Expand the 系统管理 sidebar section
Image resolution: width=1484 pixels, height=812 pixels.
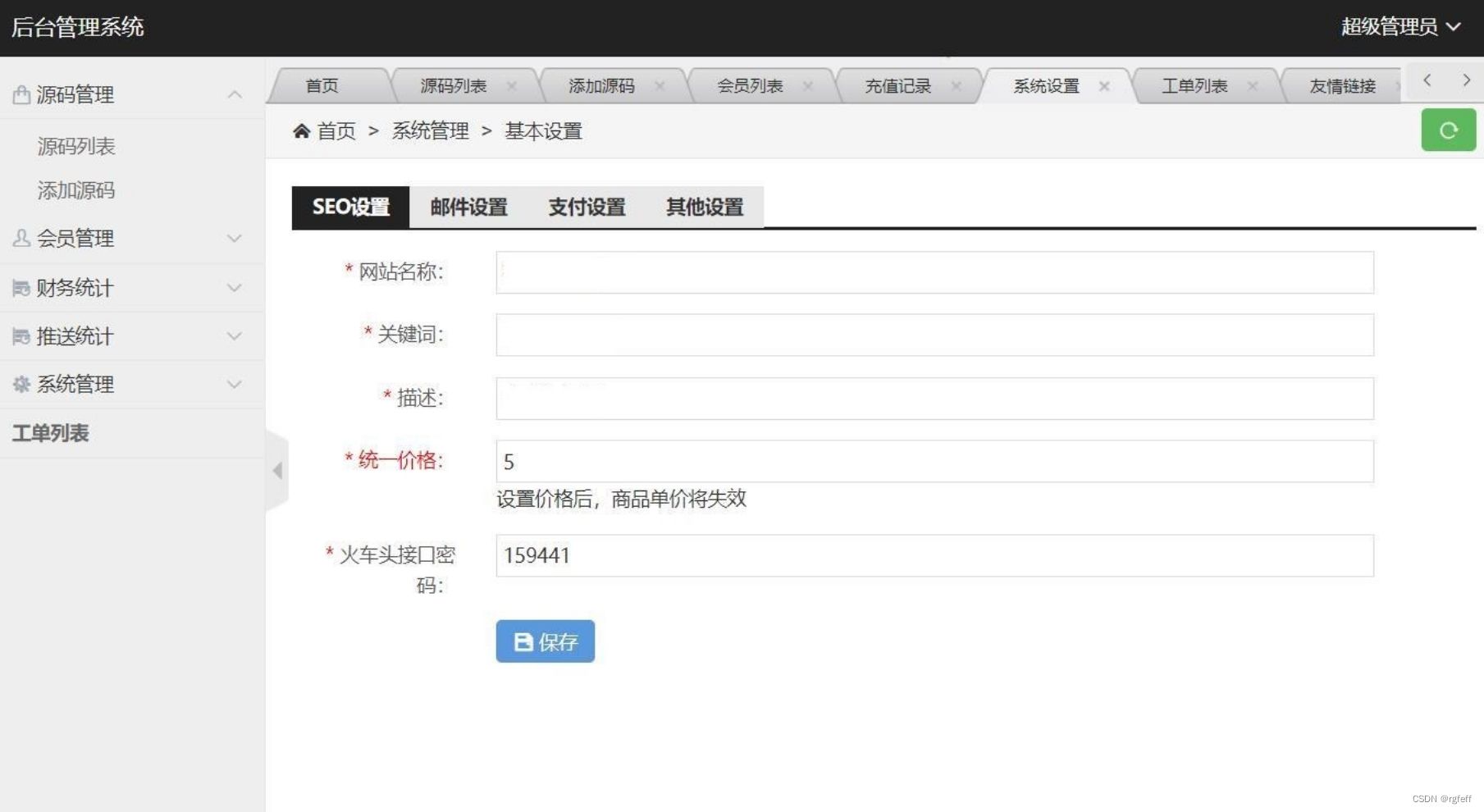235,384
